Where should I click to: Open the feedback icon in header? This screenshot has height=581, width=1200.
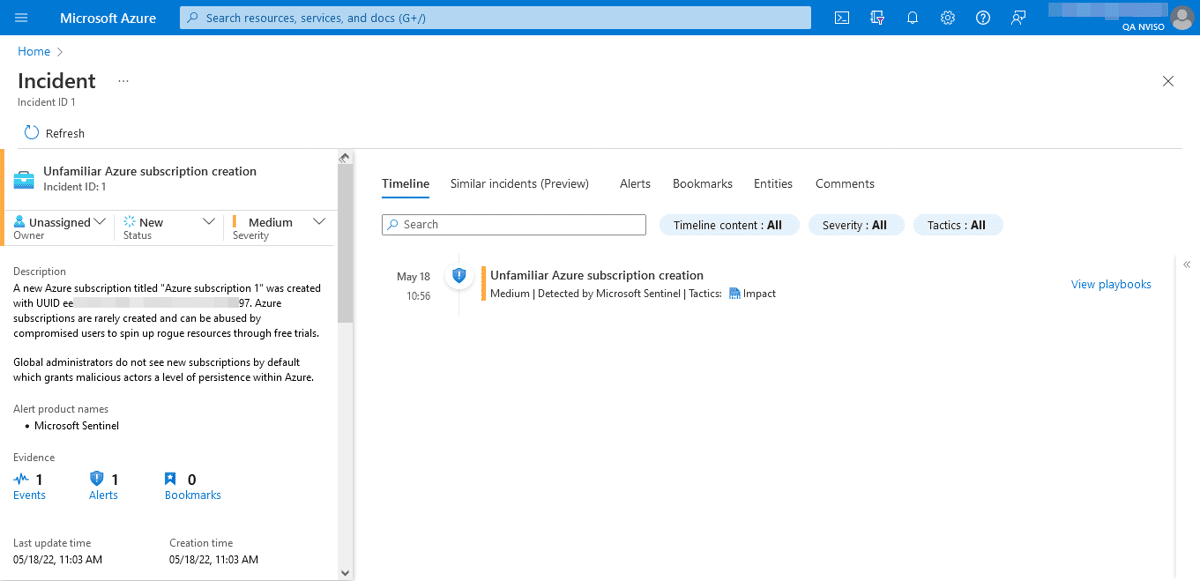pyautogui.click(x=1018, y=18)
